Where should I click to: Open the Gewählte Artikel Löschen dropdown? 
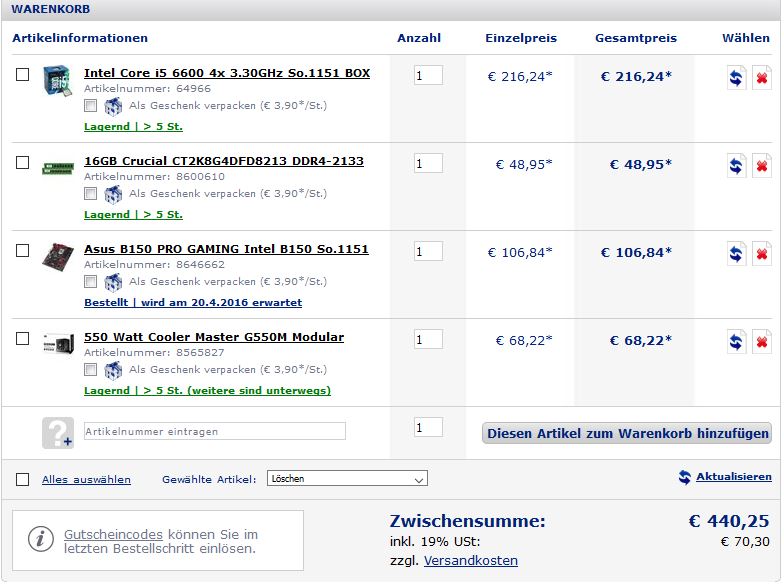tap(347, 479)
